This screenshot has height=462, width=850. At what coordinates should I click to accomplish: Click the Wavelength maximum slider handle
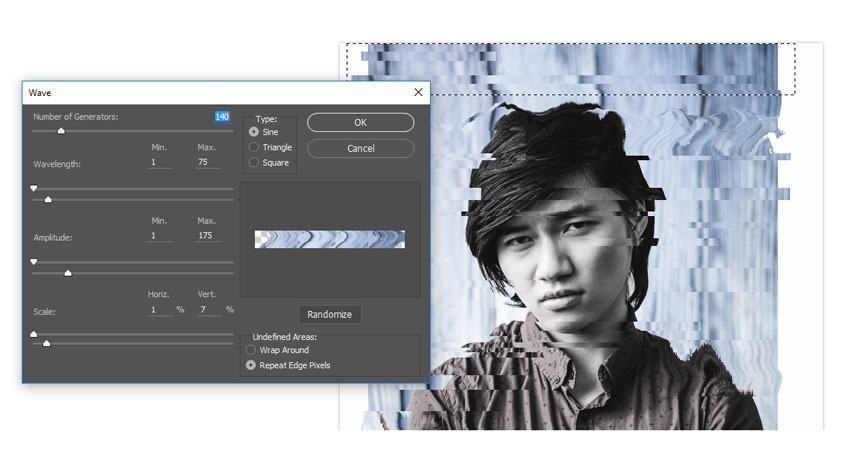(x=47, y=200)
